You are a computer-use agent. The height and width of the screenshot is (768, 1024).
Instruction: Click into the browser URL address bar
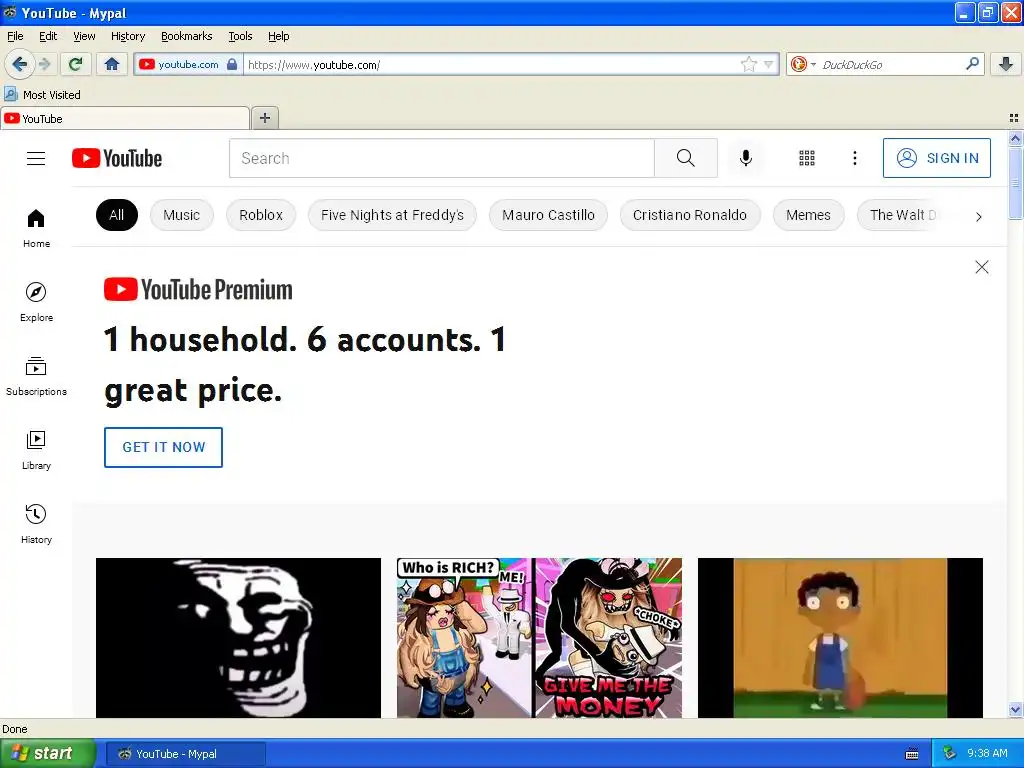(492, 64)
